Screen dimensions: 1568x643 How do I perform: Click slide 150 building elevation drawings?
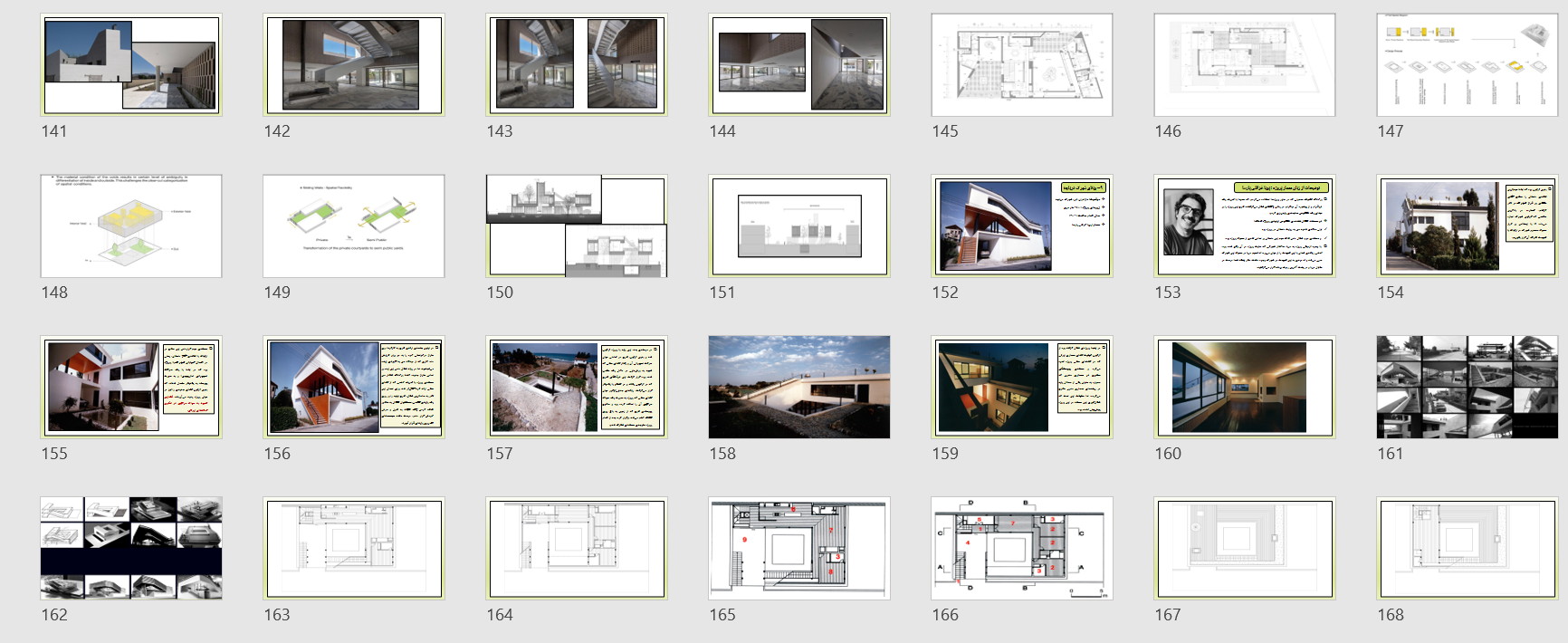pos(576,226)
